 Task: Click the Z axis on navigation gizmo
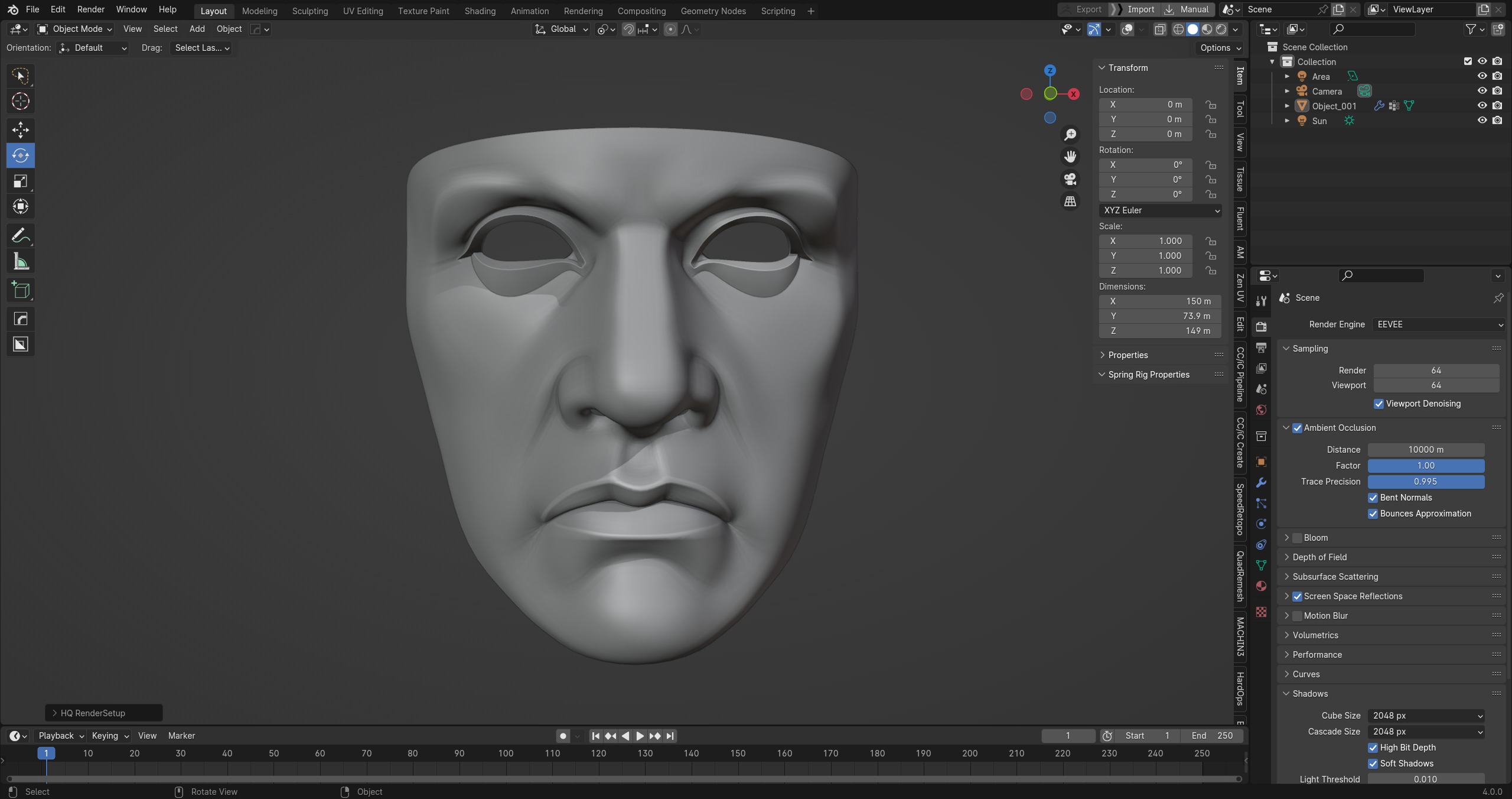point(1050,70)
